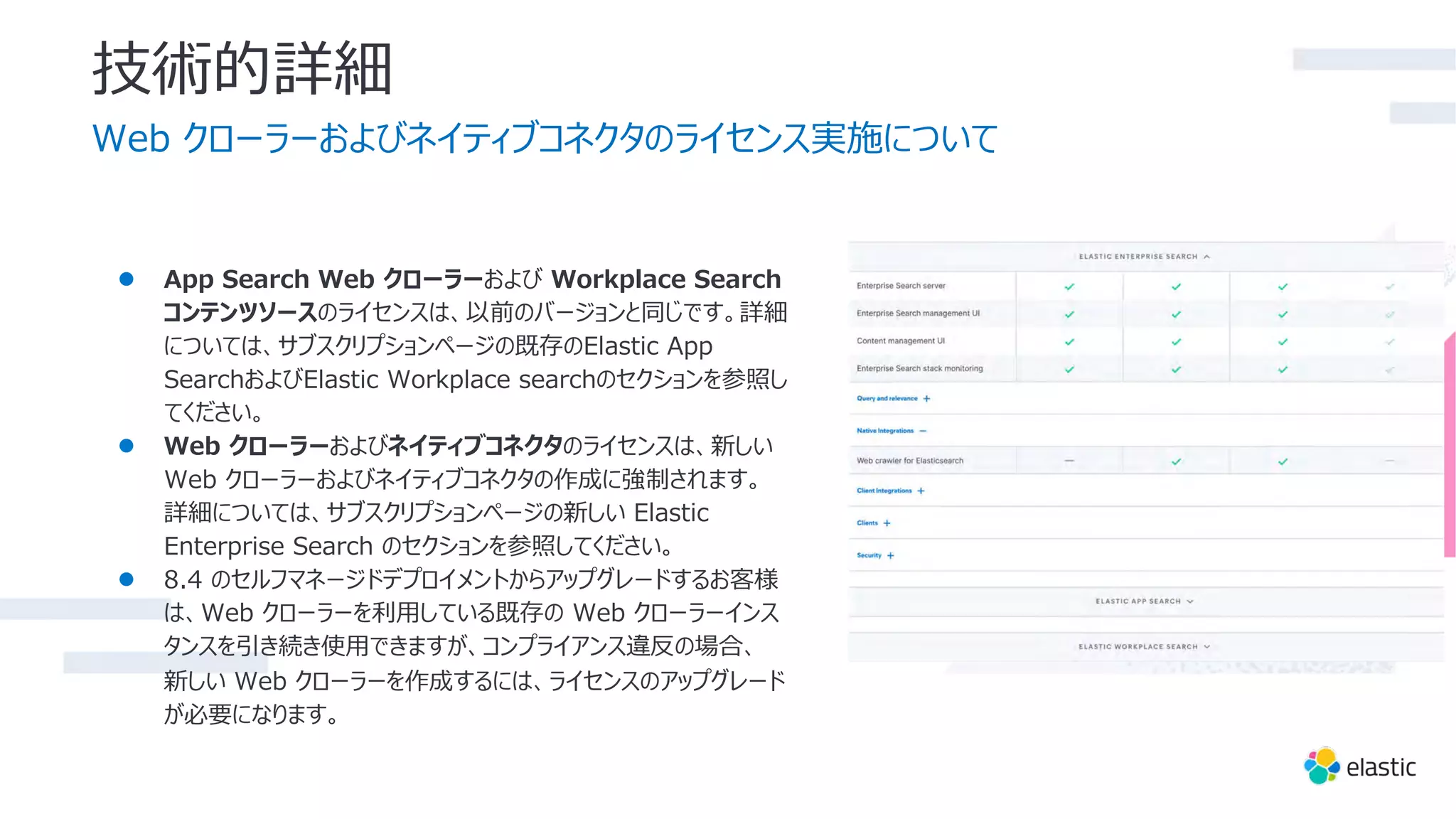
Task: Click first checkmark in Enterprise Search server row
Action: point(1069,287)
